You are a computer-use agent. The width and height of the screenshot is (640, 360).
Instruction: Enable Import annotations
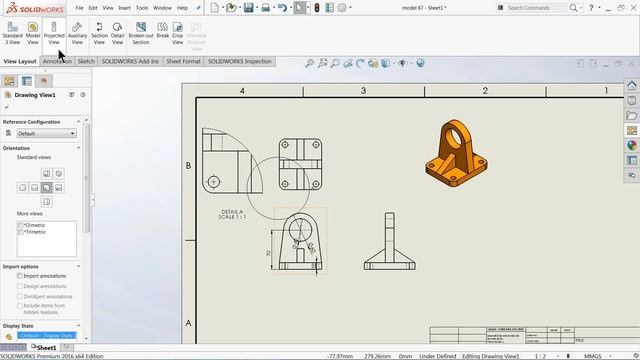20,276
